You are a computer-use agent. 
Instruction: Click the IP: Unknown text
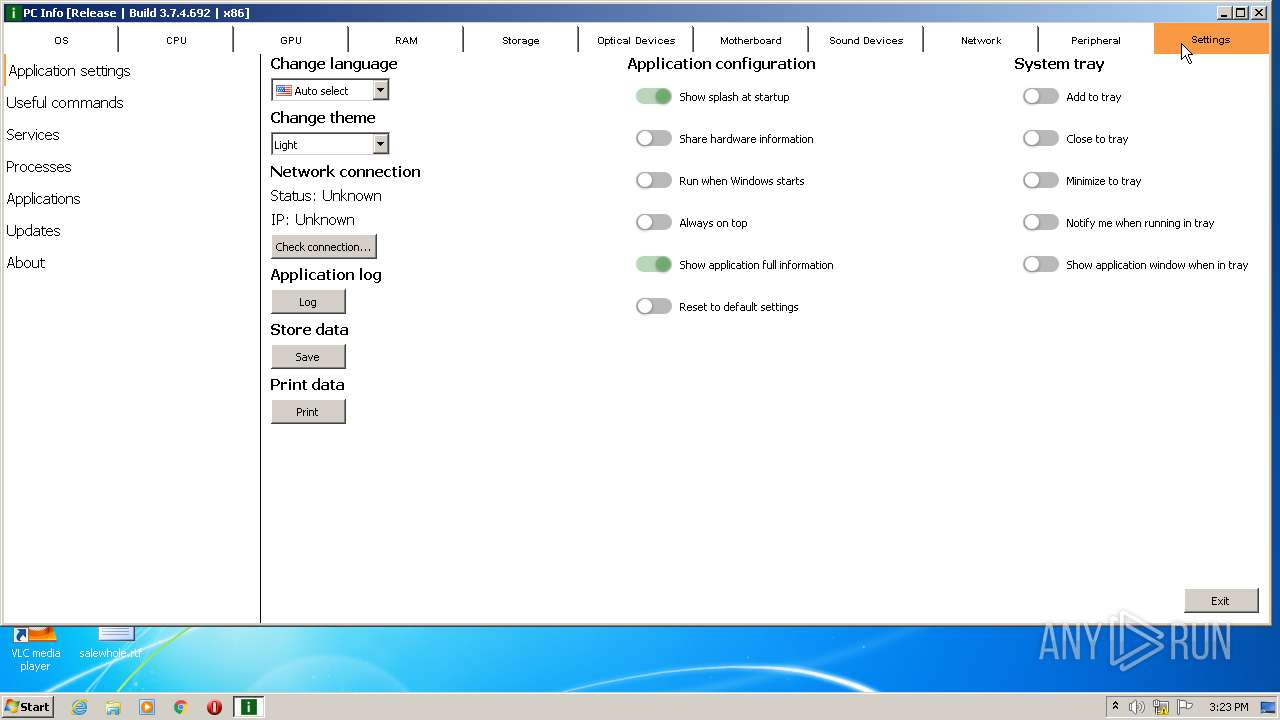point(312,220)
